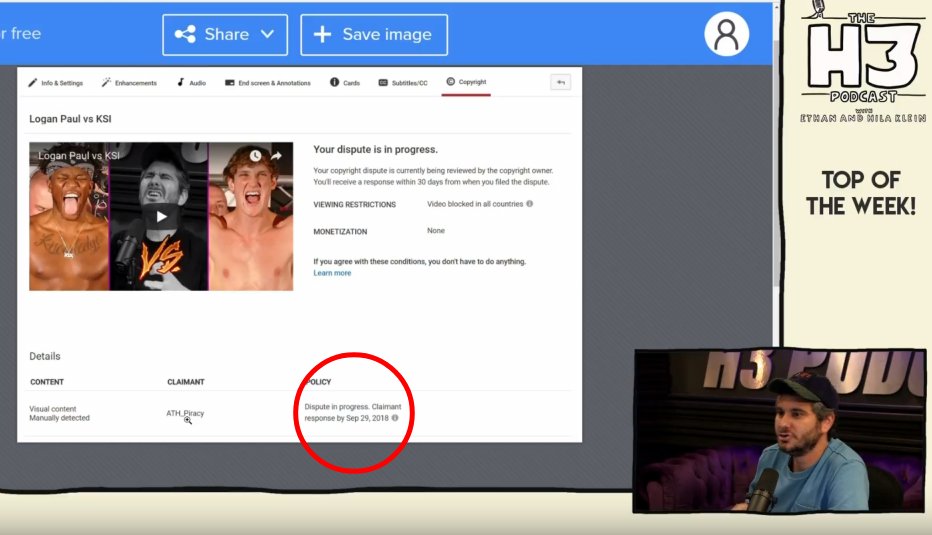Viewport: 932px width, 535px height.
Task: Switch to the Info & Settings tab
Action: tap(56, 83)
